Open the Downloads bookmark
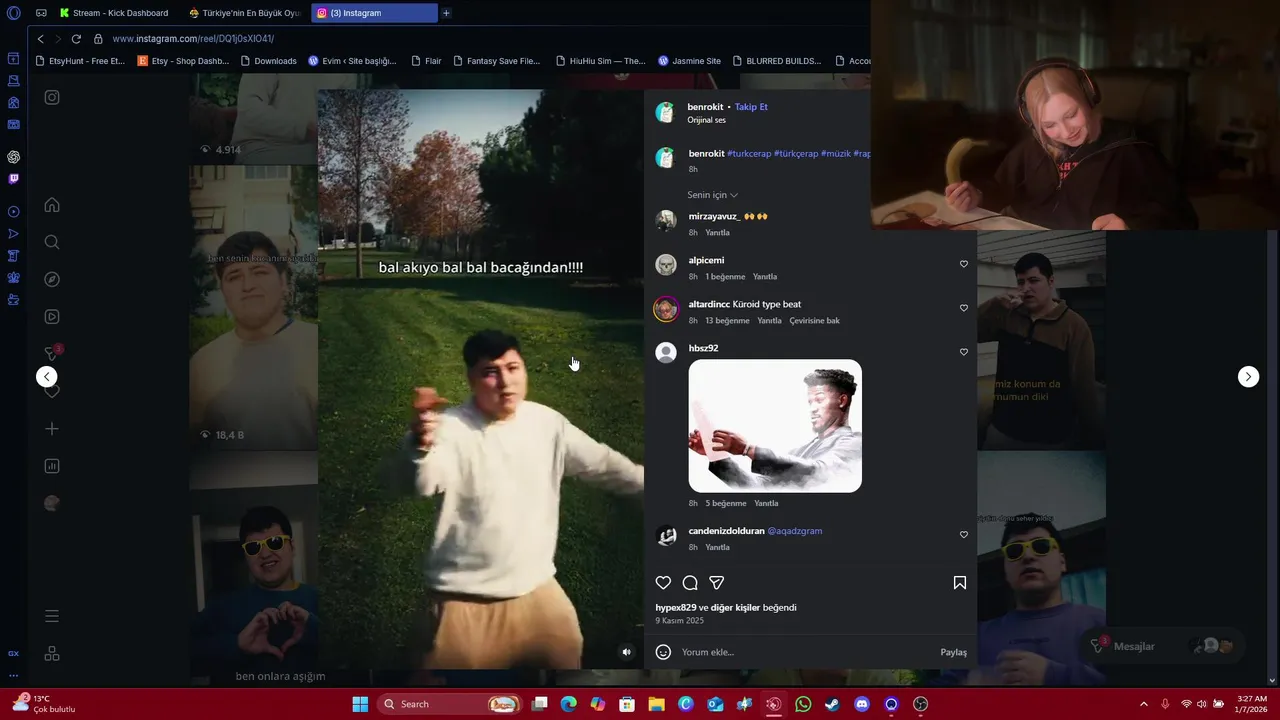 point(268,61)
